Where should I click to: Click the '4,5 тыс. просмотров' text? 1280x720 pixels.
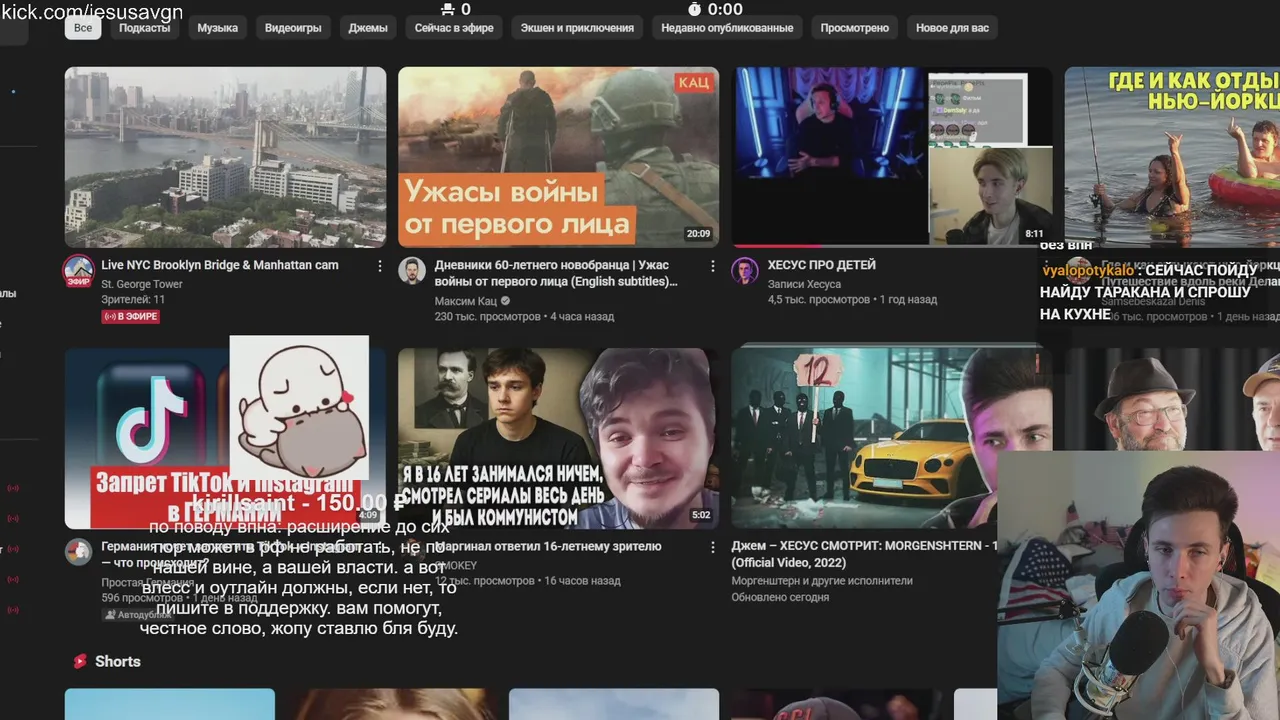[x=819, y=299]
